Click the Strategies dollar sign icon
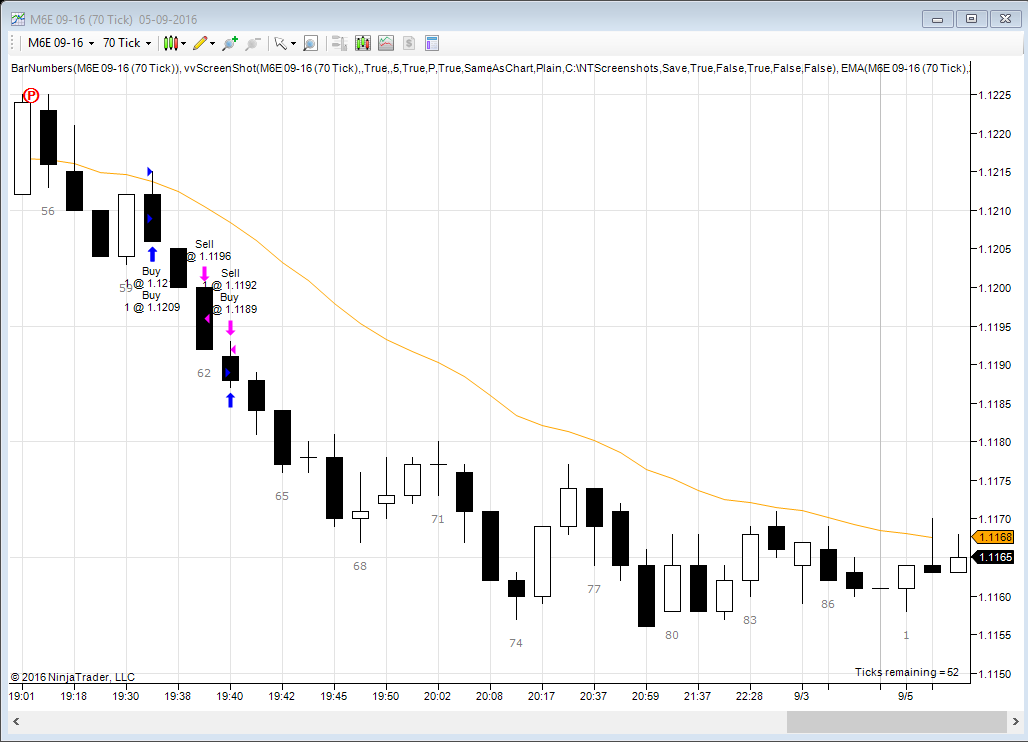This screenshot has height=742, width=1028. (x=409, y=43)
